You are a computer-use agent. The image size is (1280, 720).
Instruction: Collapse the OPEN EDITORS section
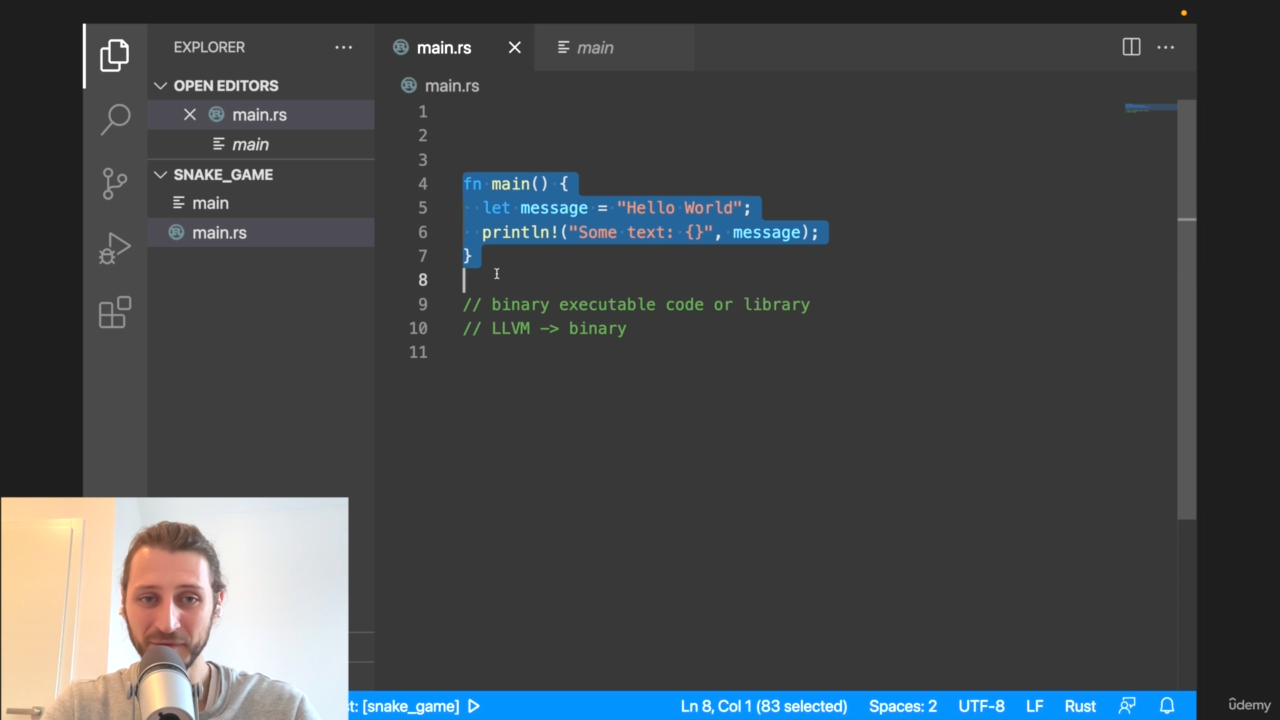(161, 86)
